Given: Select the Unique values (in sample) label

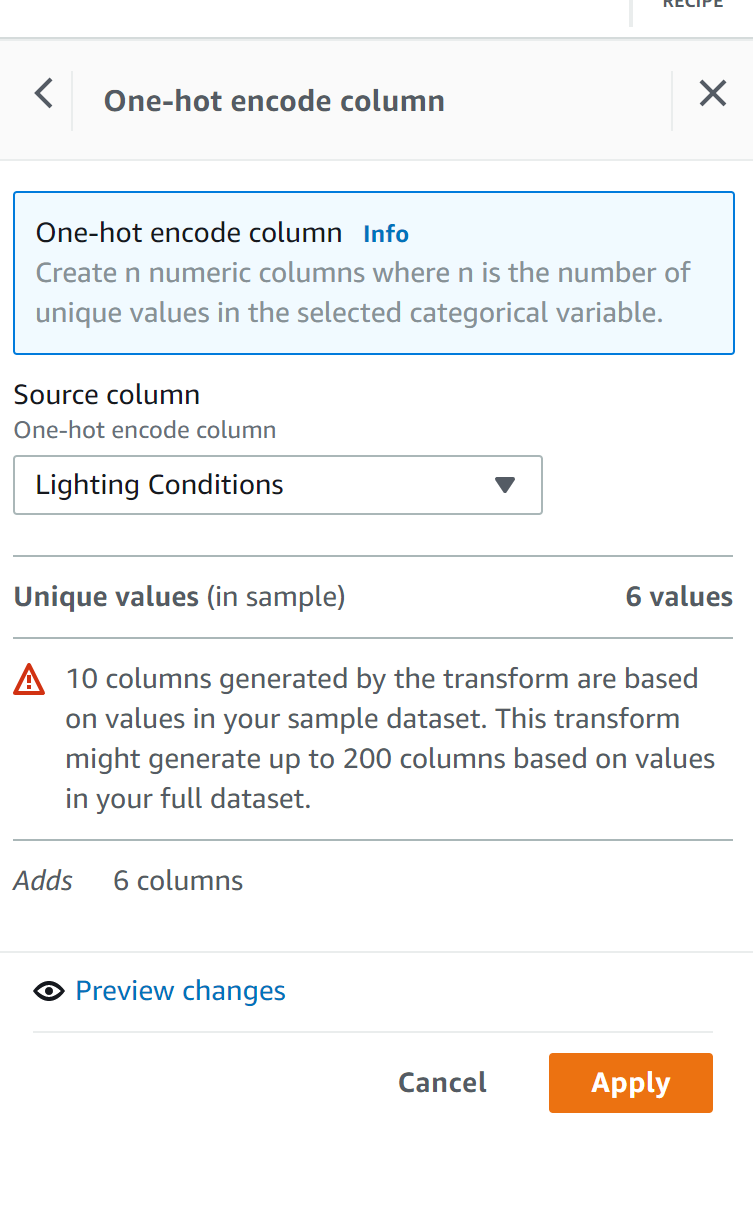Looking at the screenshot, I should (x=179, y=597).
